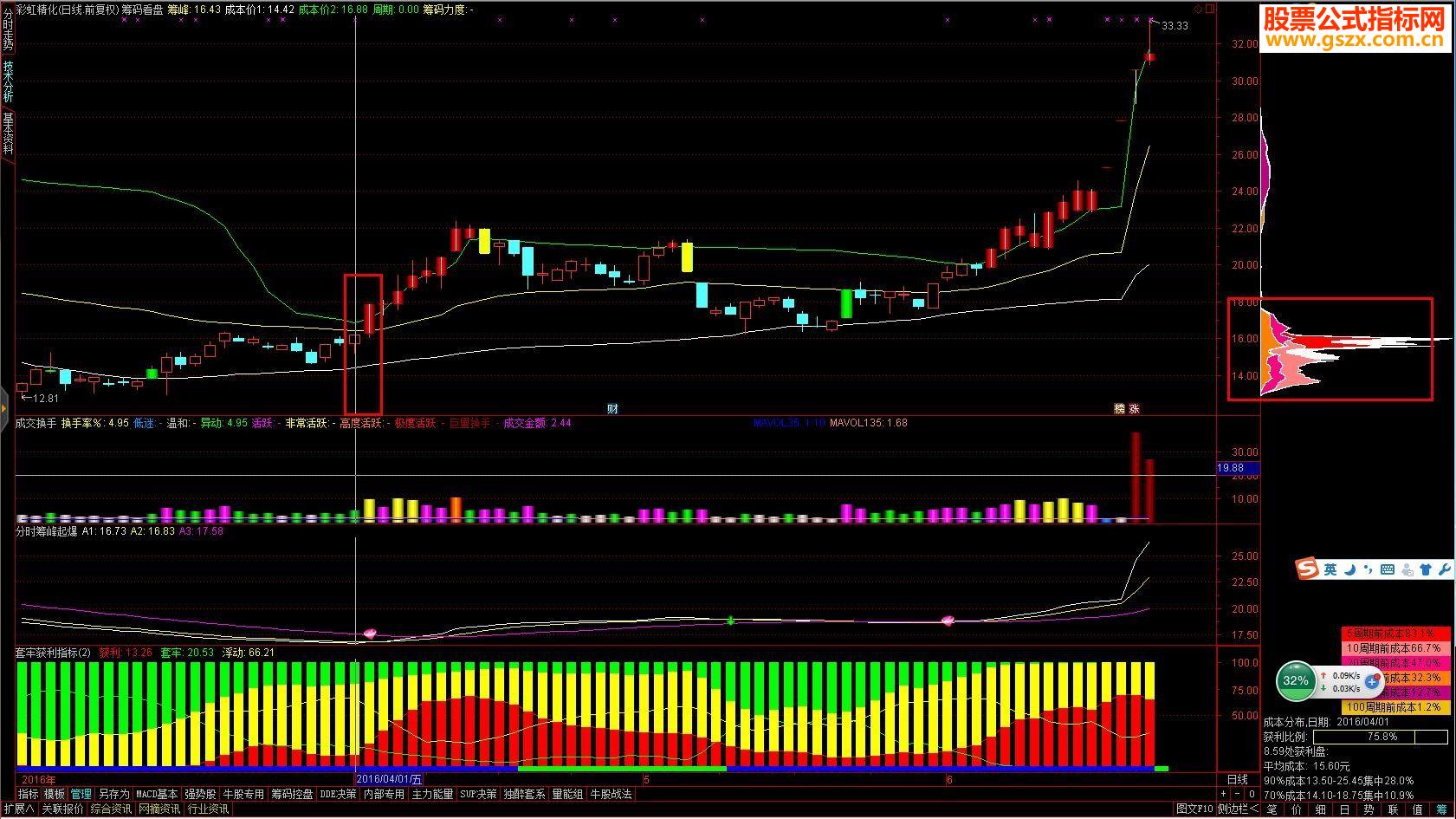Click the blue plus accelerator icon
Viewport: 1456px width, 819px height.
point(1372,682)
